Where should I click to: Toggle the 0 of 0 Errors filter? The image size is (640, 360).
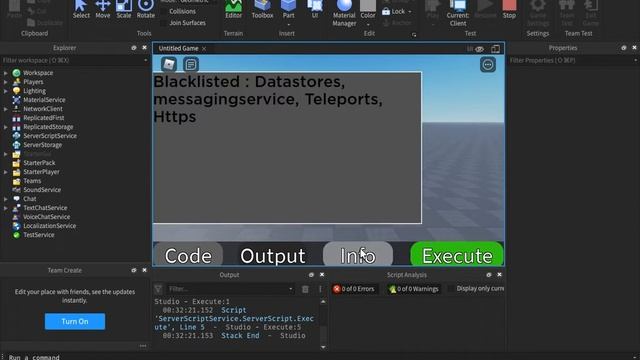pos(354,289)
